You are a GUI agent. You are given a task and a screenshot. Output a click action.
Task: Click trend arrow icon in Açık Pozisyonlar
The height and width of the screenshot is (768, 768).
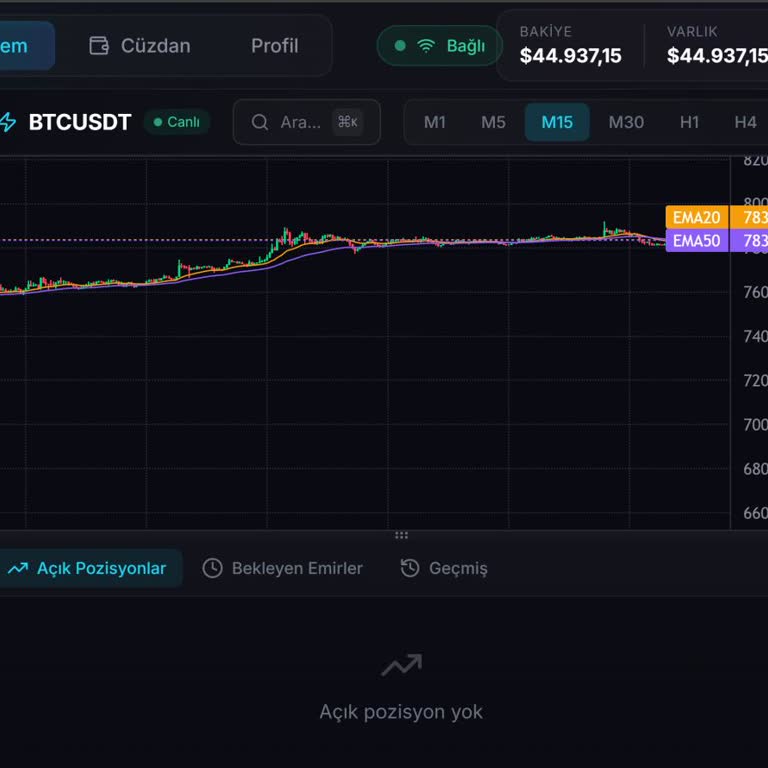pyautogui.click(x=18, y=568)
